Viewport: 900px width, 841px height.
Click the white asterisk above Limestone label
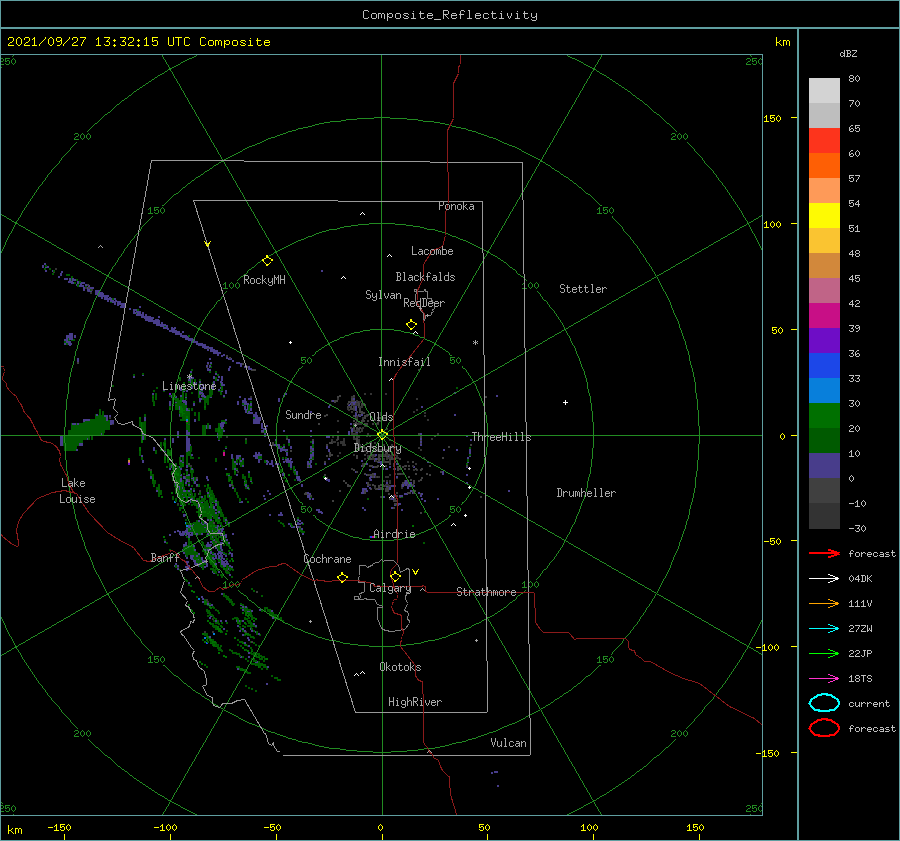[x=189, y=377]
